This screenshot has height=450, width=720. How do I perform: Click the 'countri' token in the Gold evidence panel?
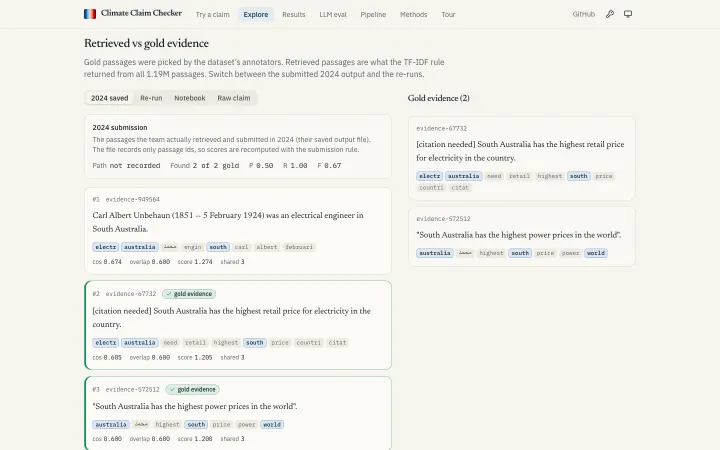431,187
